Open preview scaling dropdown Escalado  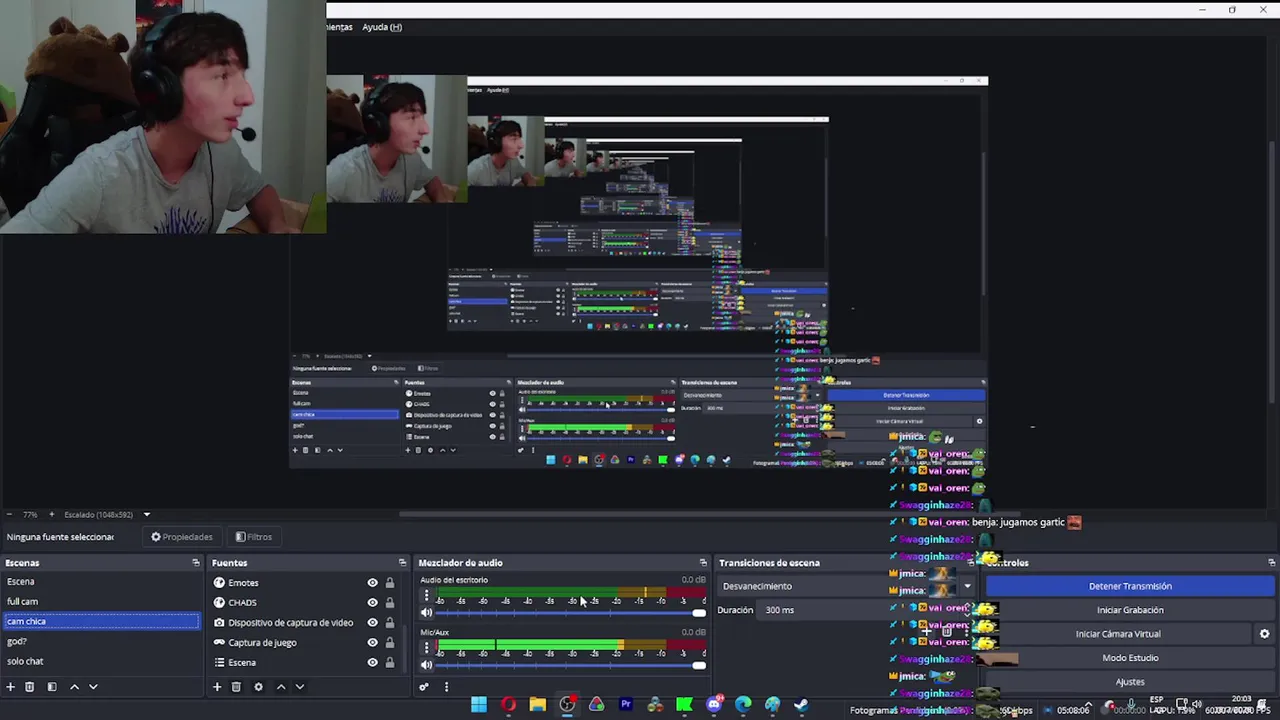coord(107,515)
